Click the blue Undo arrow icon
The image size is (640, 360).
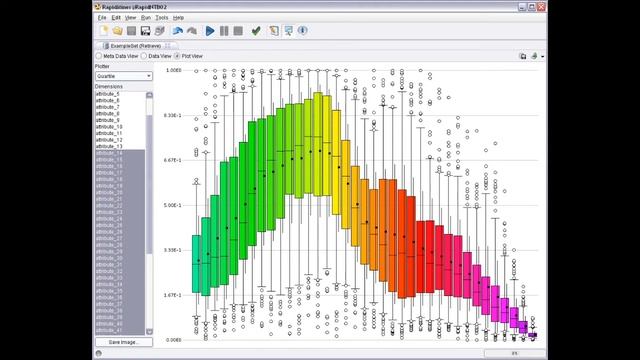pyautogui.click(x=178, y=31)
